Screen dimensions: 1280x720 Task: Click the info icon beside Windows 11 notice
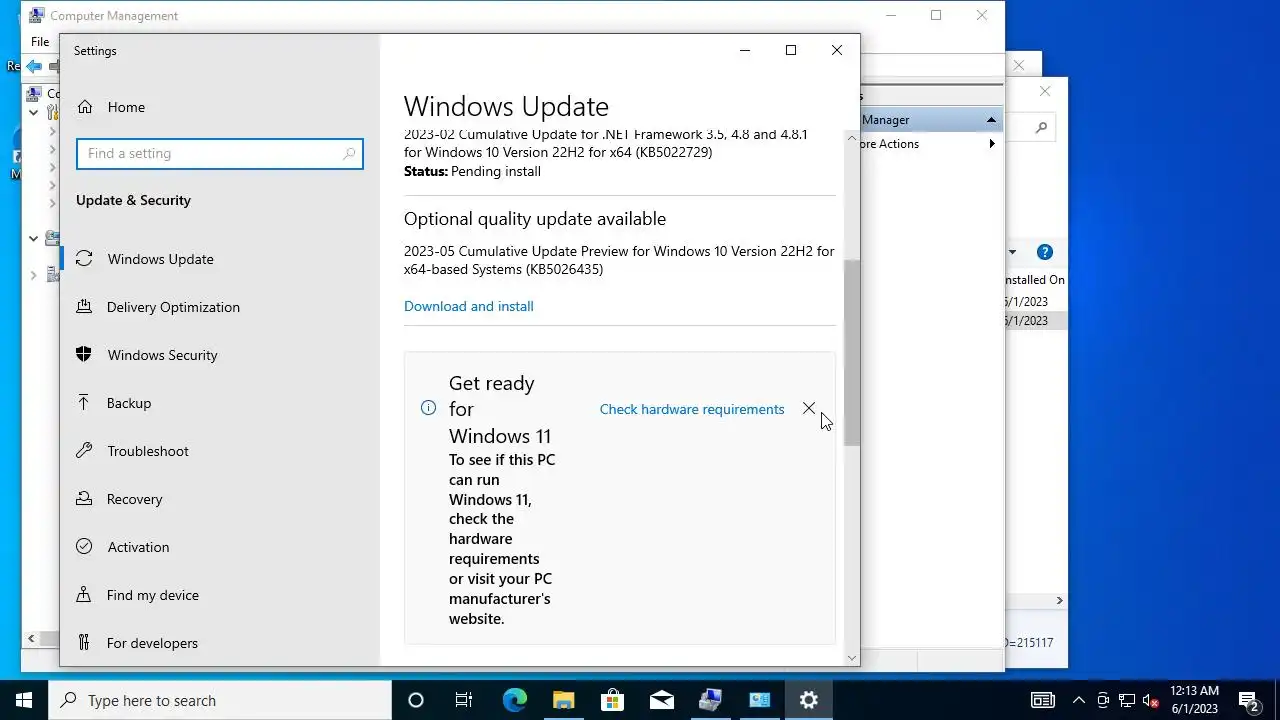428,408
